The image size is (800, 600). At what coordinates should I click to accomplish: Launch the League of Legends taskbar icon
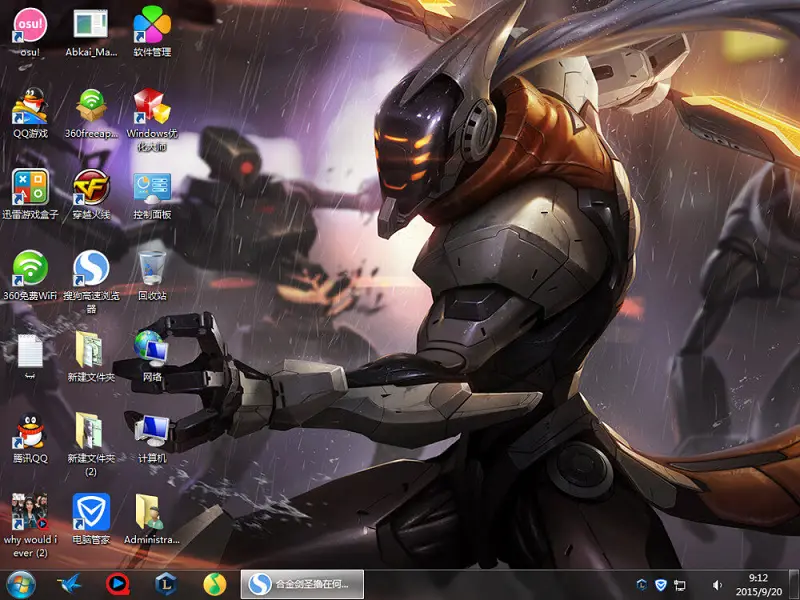166,584
